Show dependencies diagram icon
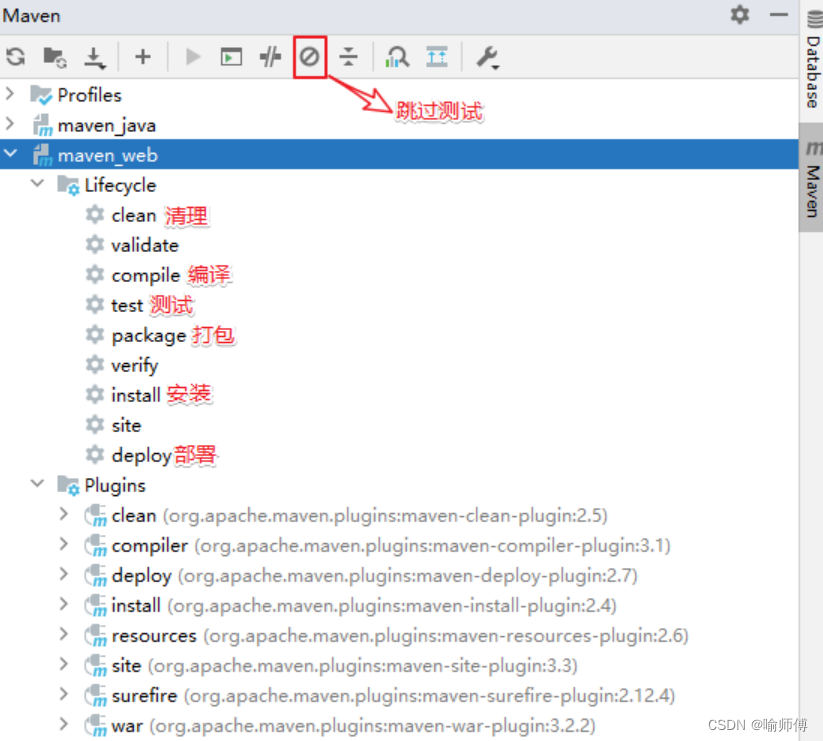The height and width of the screenshot is (741, 823). coord(397,57)
